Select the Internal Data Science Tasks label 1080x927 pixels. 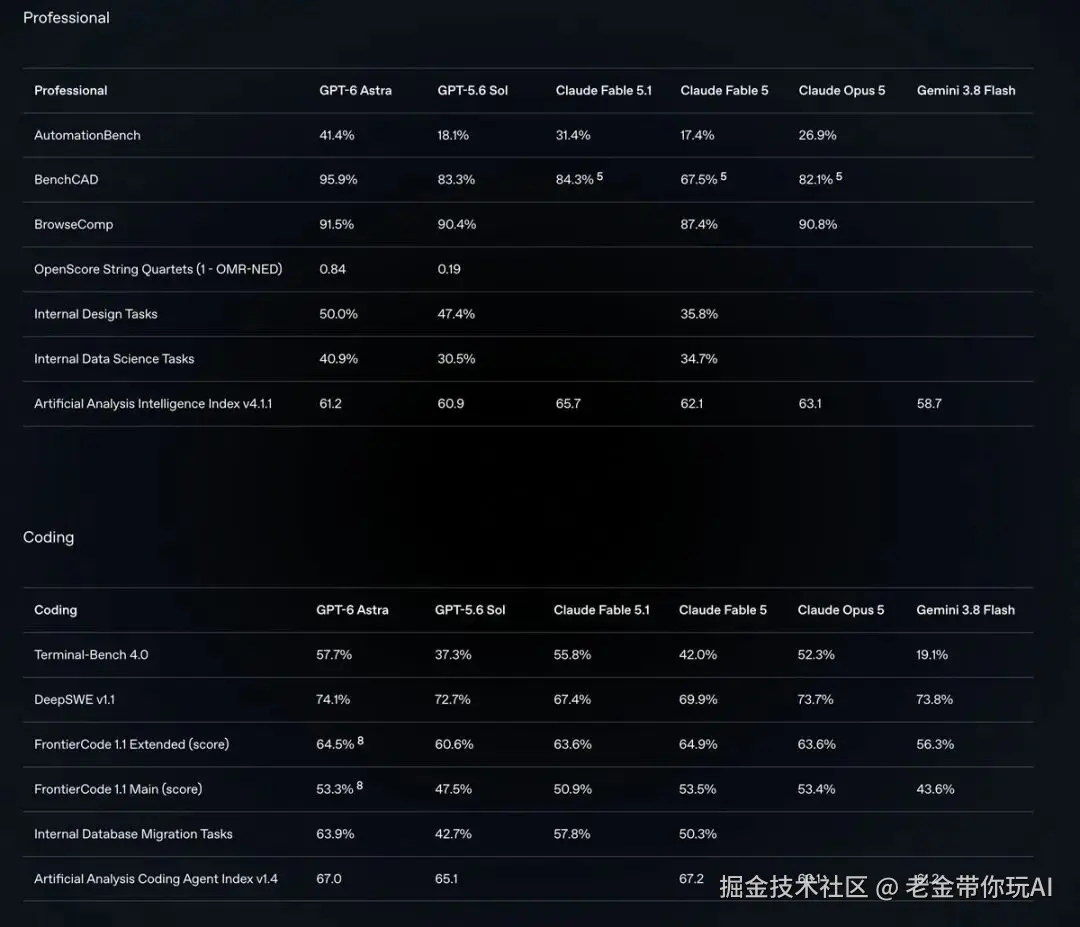point(114,359)
